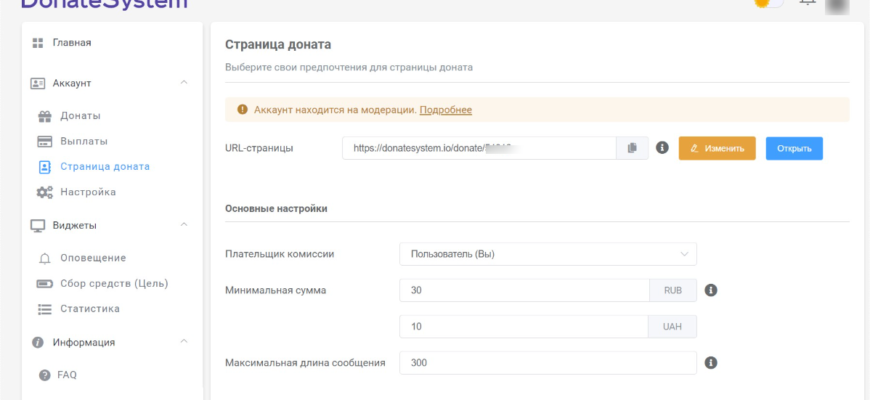Click the Донаты gift icon
Viewport: 870px width, 400px height.
(44, 117)
